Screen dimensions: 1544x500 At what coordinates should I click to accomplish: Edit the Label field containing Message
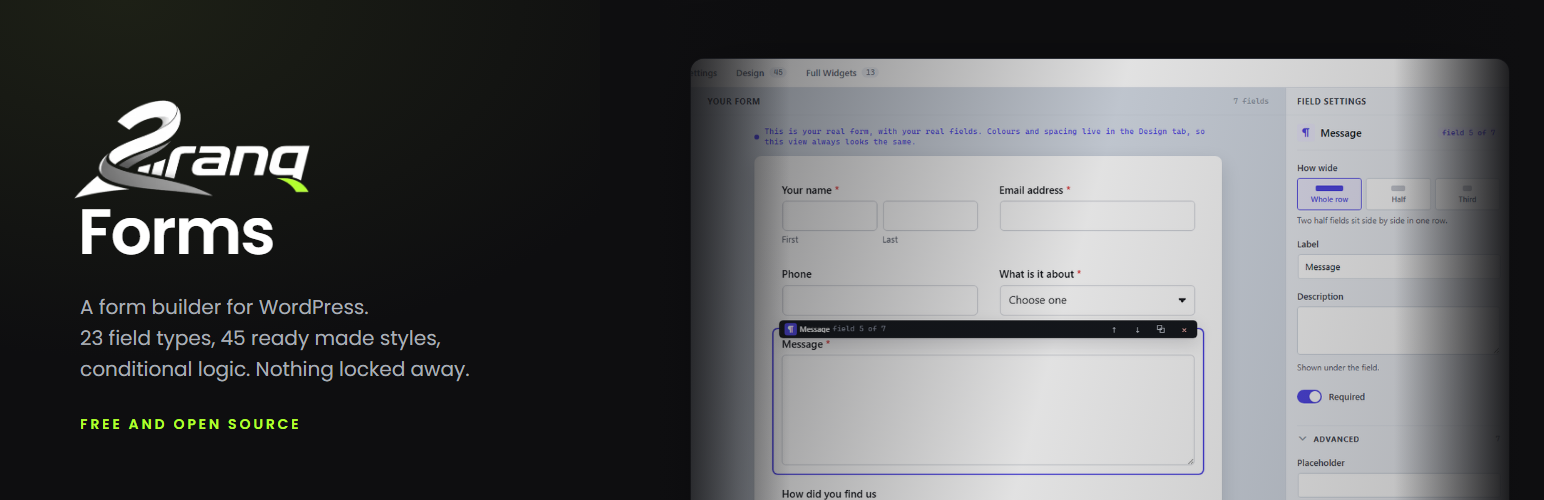(x=1398, y=267)
